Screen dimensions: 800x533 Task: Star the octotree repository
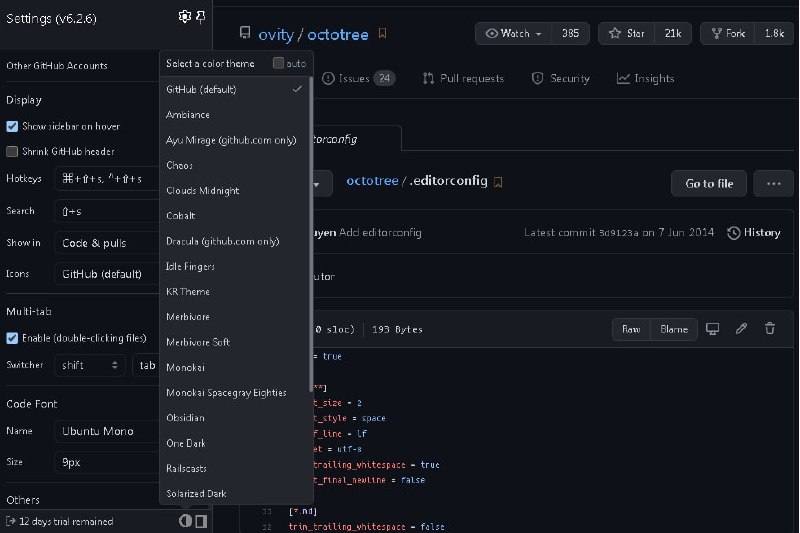[x=627, y=34]
